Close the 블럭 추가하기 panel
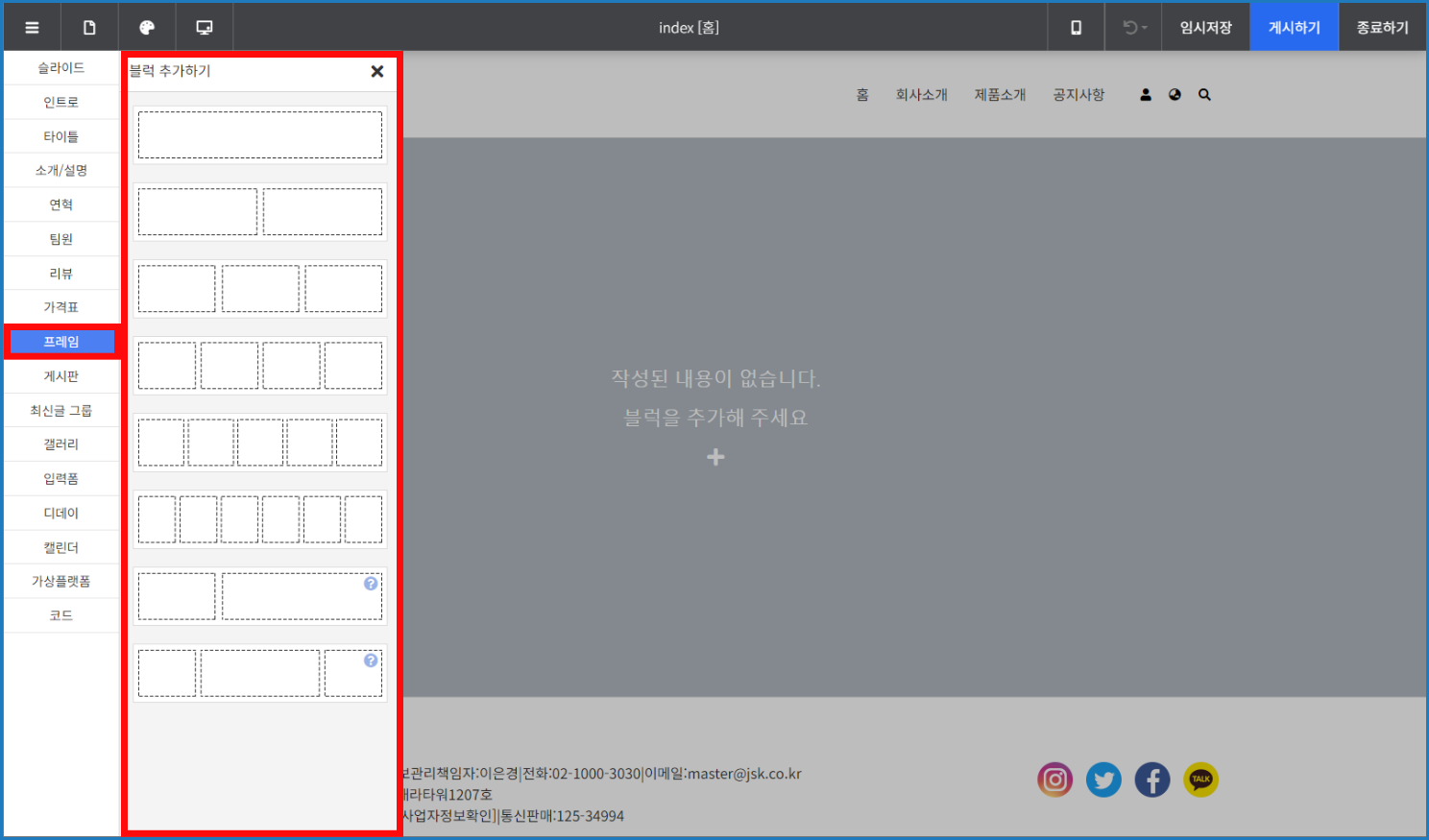The width and height of the screenshot is (1429, 840). click(x=377, y=71)
